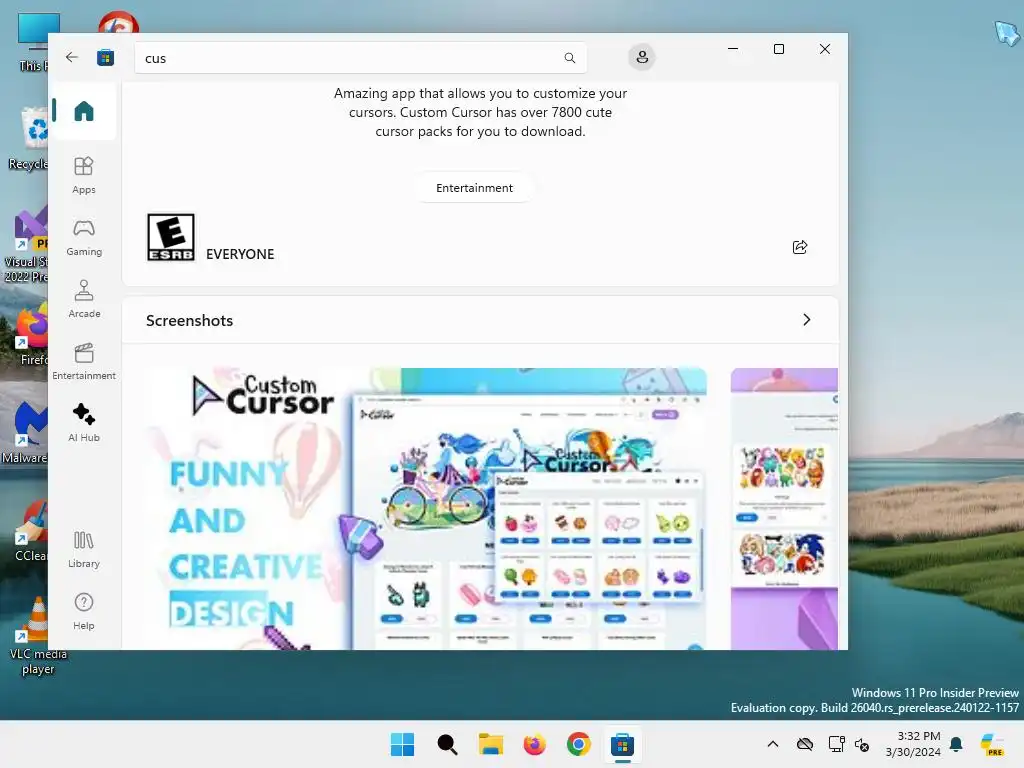Click the share icon beside rating
Image resolution: width=1024 pixels, height=768 pixels.
tap(800, 247)
